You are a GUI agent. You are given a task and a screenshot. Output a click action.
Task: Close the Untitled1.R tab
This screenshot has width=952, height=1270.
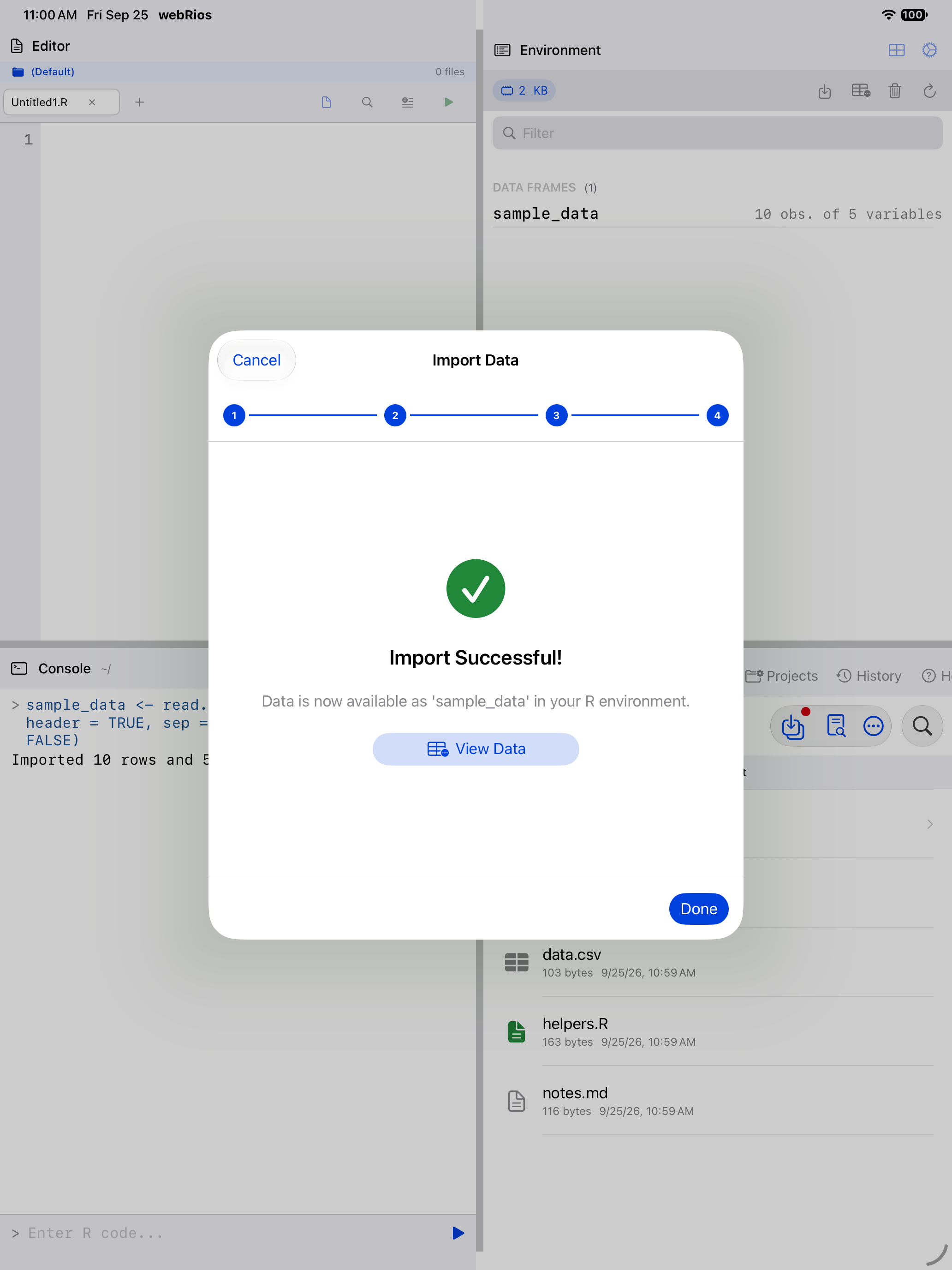pyautogui.click(x=92, y=102)
